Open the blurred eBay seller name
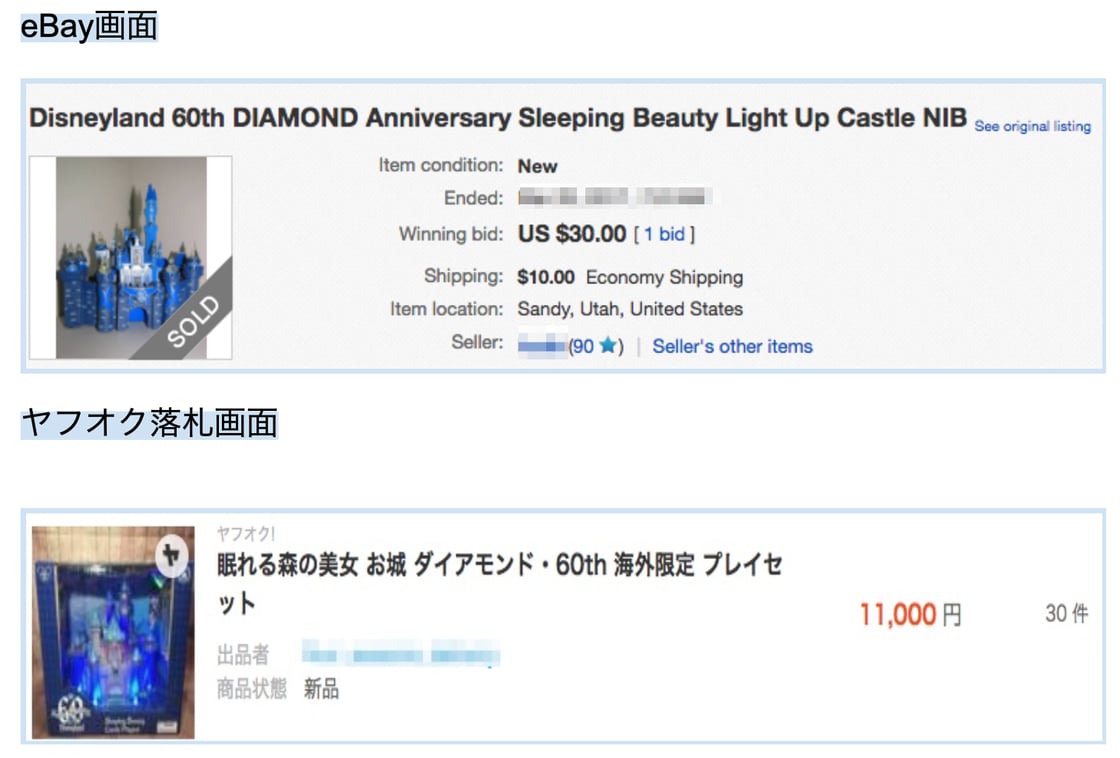This screenshot has height=758, width=1120. coord(542,346)
